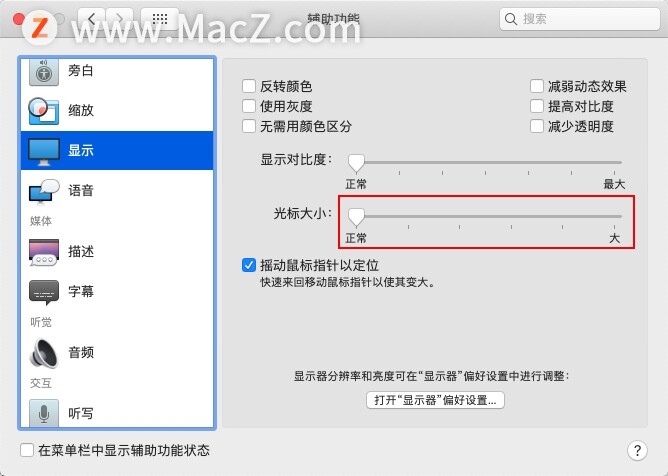Image resolution: width=668 pixels, height=476 pixels.
Task: Select the 音频 speaker icon
Action: (44, 353)
